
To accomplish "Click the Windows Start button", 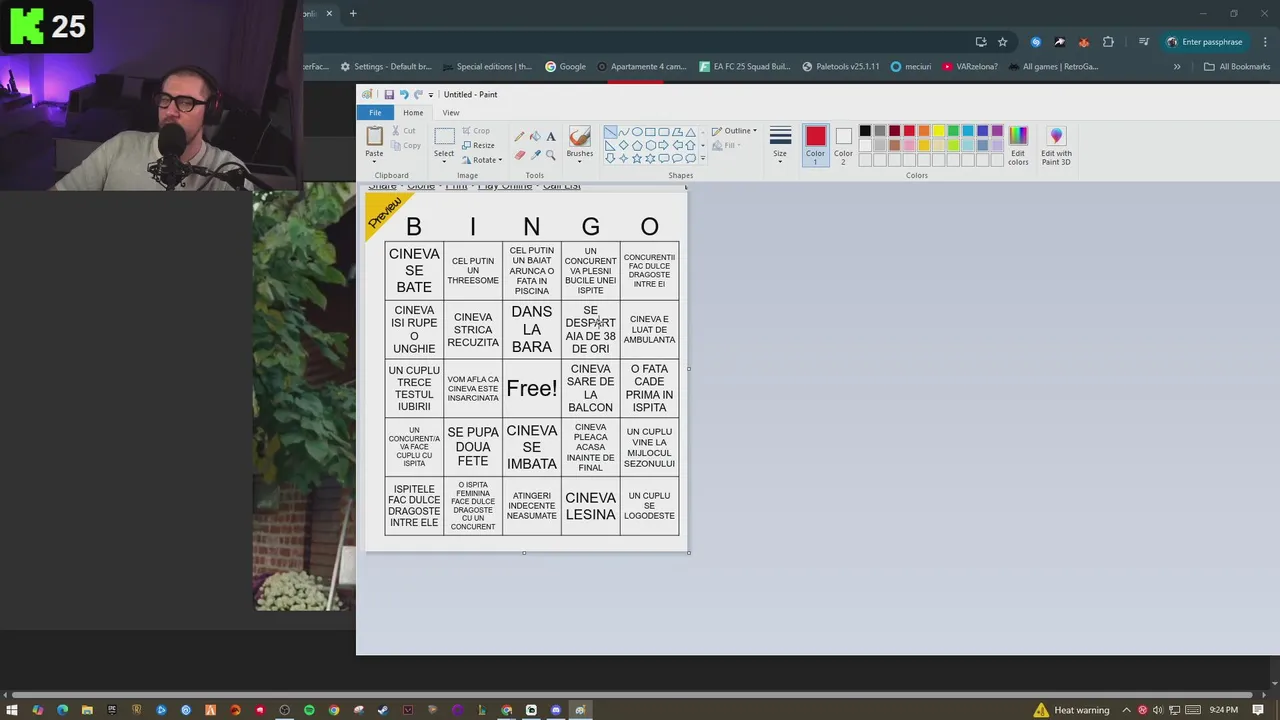I will pyautogui.click(x=12, y=710).
